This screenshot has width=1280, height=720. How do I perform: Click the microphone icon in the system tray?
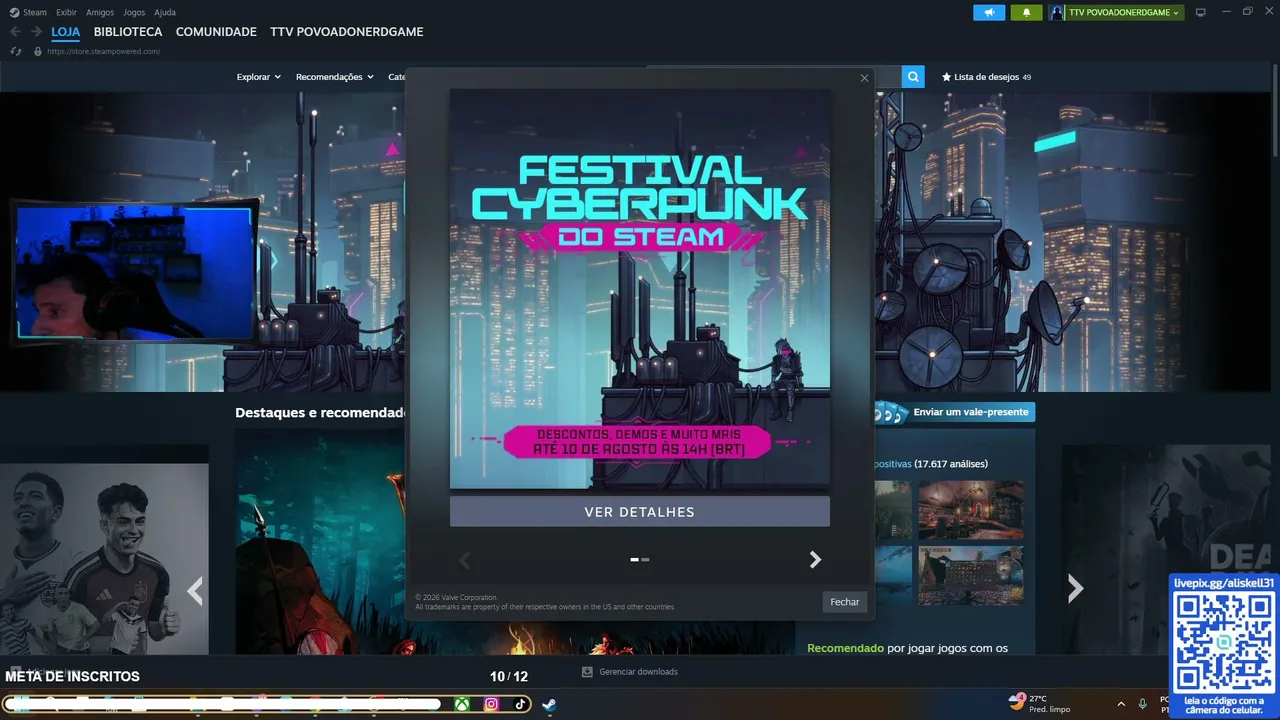(1143, 704)
